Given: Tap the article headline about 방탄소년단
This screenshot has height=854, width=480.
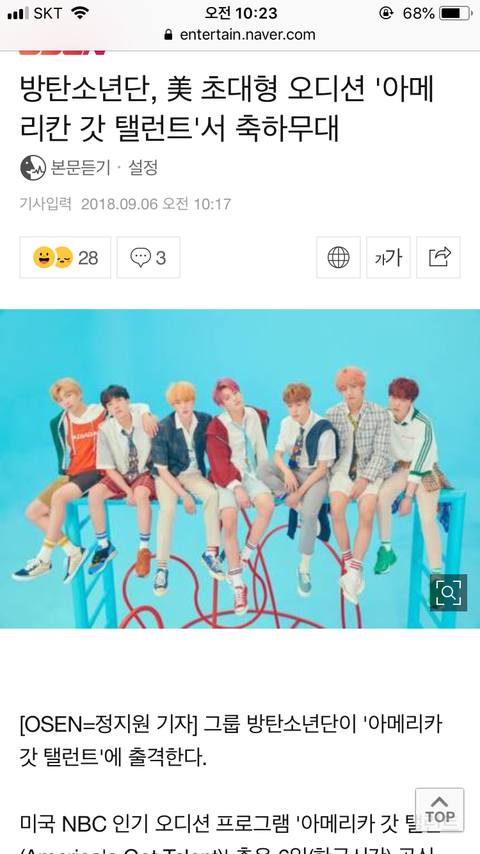Looking at the screenshot, I should point(227,109).
